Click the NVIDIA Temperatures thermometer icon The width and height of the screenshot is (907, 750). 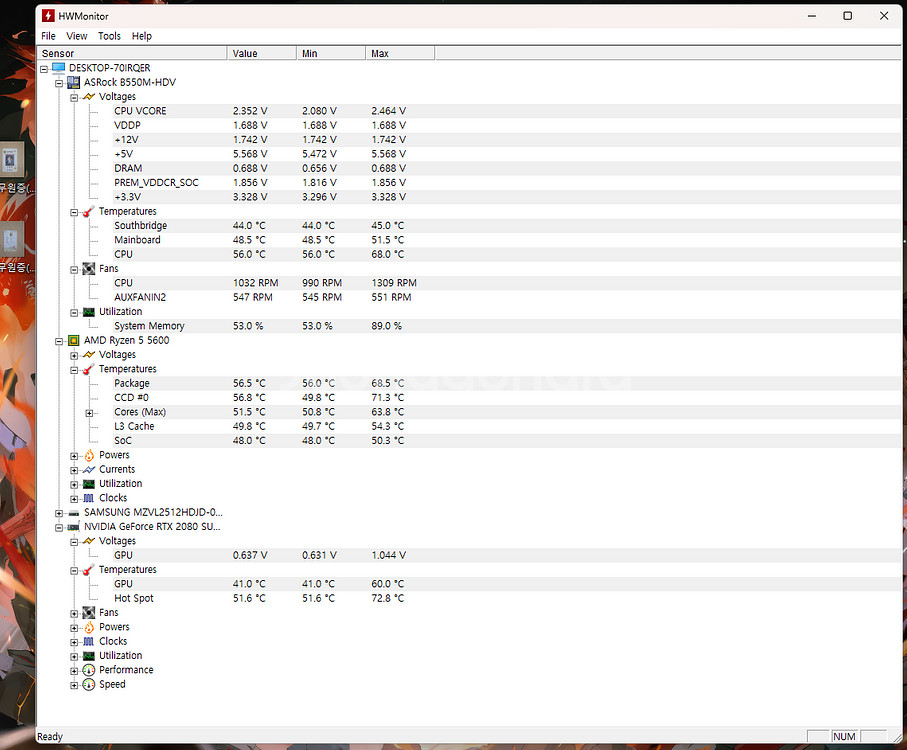(x=89, y=570)
